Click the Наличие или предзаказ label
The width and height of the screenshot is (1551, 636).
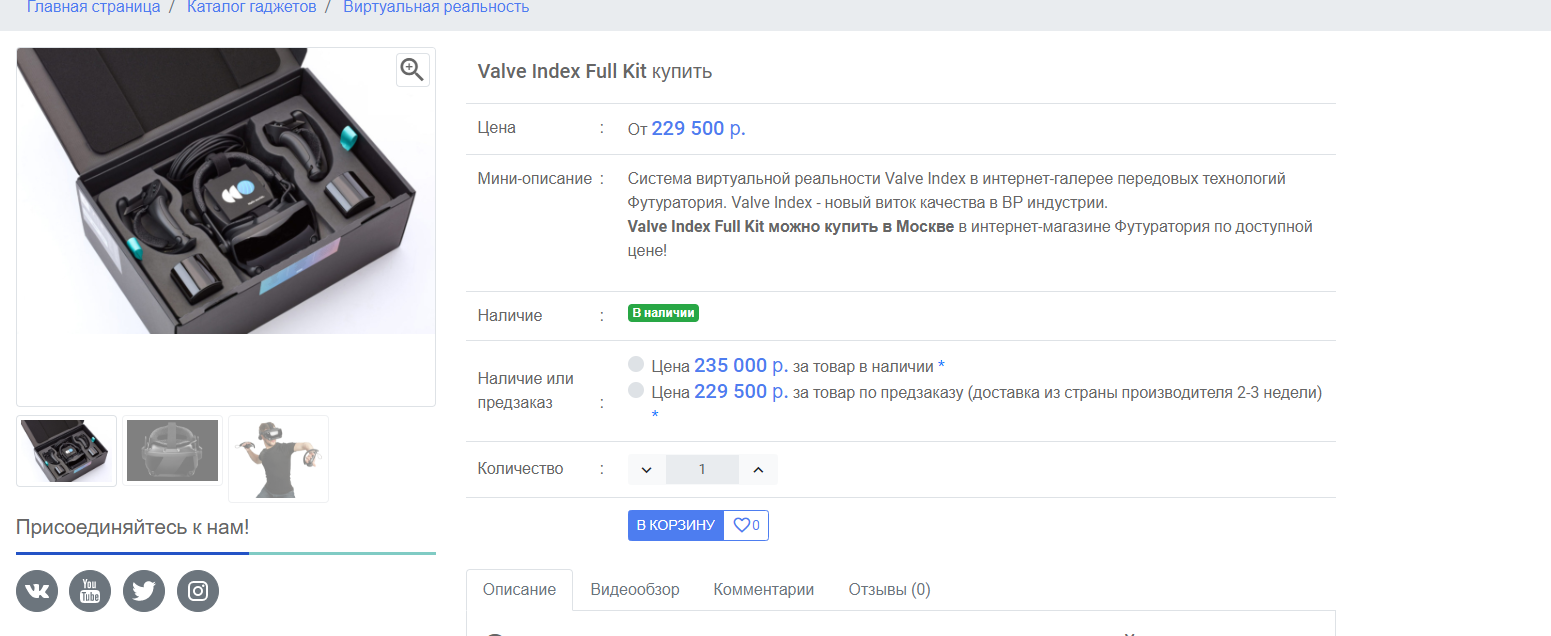pyautogui.click(x=526, y=391)
